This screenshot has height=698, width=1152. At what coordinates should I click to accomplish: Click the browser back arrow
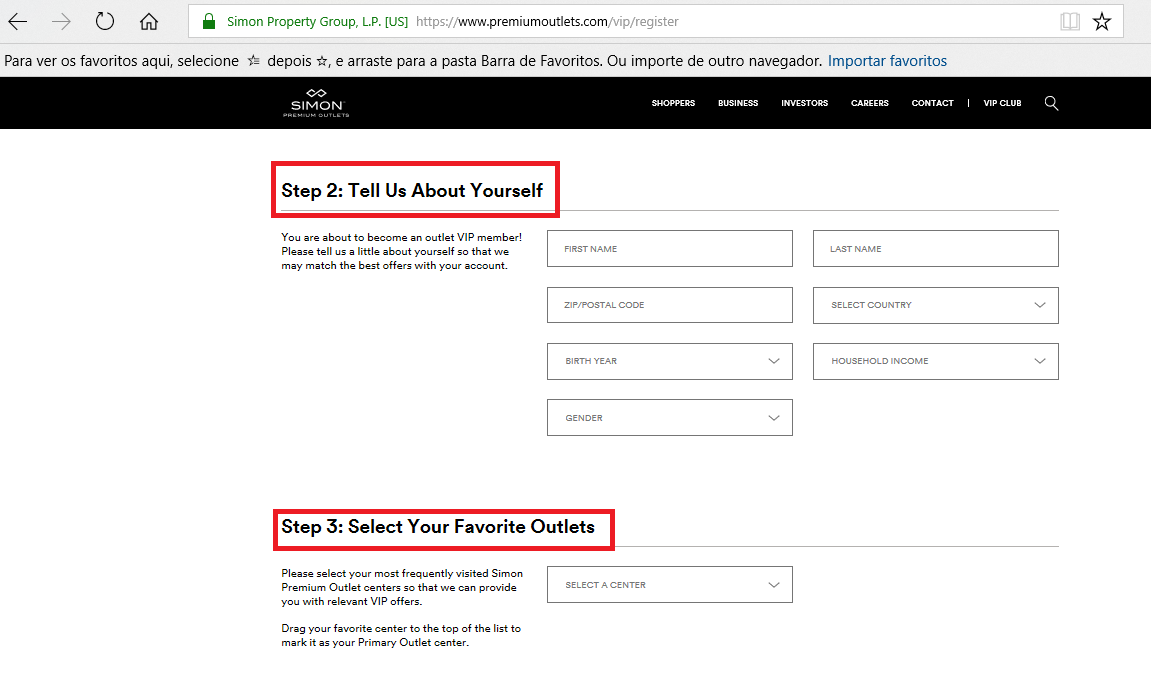click(x=18, y=21)
